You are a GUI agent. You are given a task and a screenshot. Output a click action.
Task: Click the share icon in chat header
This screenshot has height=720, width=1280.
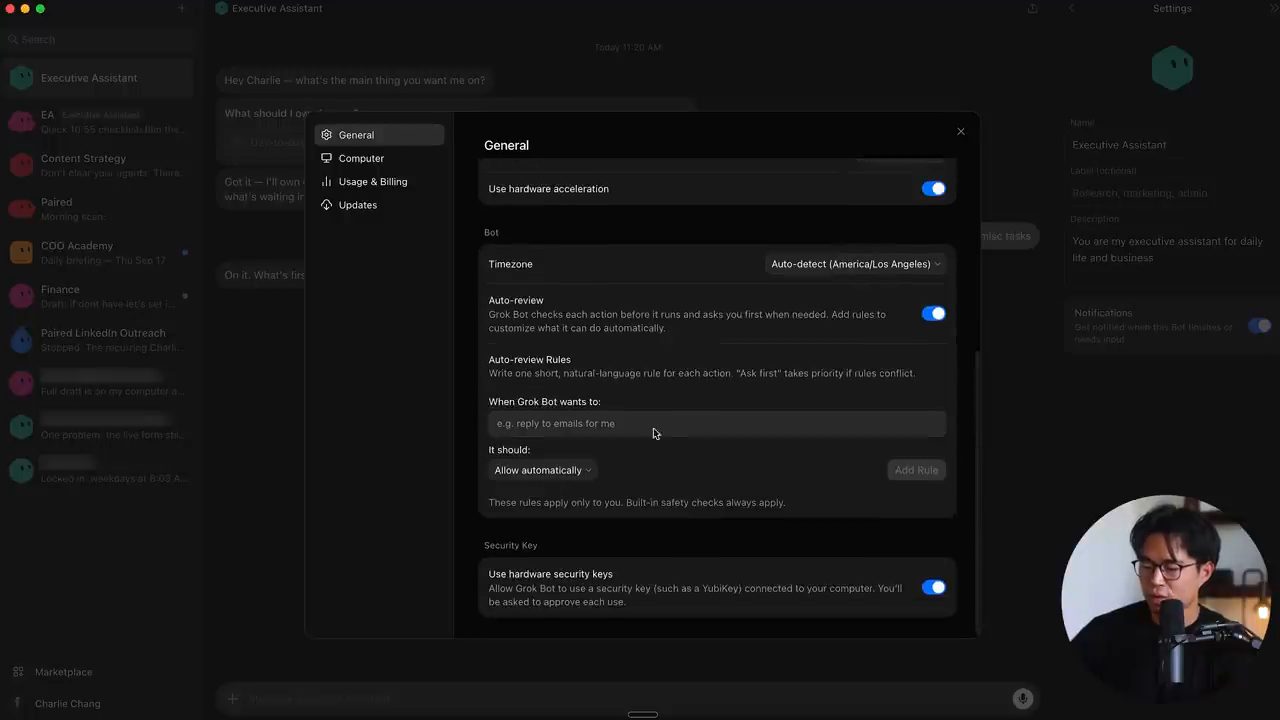click(x=1032, y=9)
